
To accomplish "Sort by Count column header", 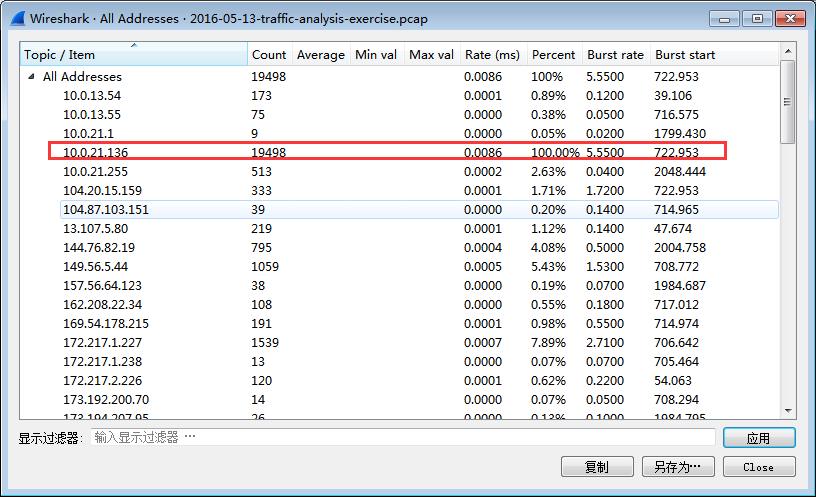I will (269, 54).
